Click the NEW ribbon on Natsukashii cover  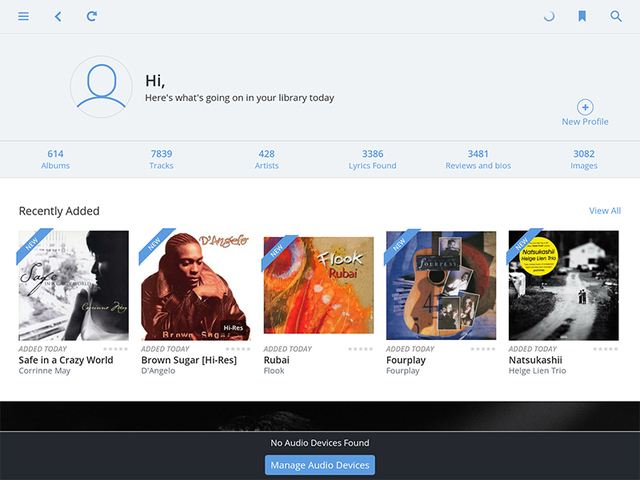point(523,245)
